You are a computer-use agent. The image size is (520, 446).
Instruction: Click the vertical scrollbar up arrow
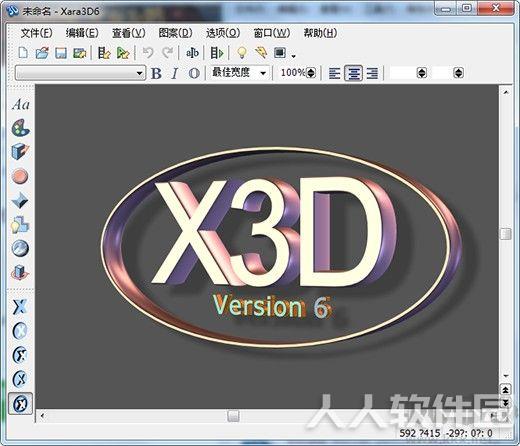(506, 92)
